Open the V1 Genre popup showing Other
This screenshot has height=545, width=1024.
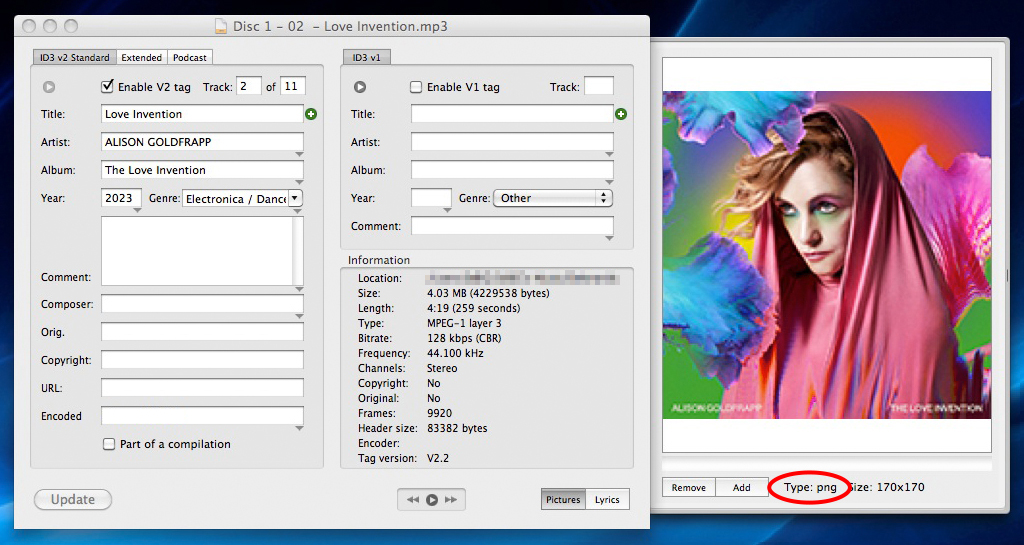pos(552,198)
